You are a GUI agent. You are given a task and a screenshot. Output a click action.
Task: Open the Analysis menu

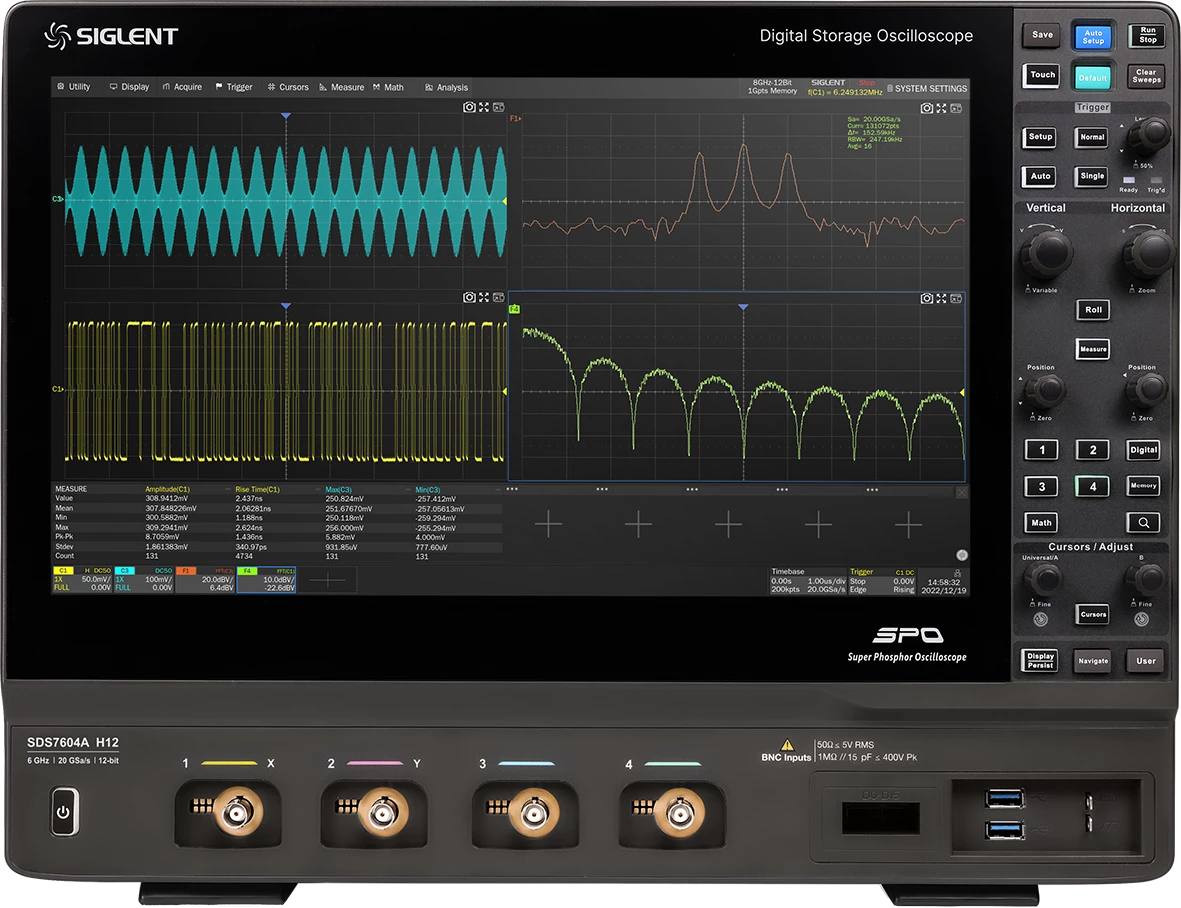click(x=447, y=87)
